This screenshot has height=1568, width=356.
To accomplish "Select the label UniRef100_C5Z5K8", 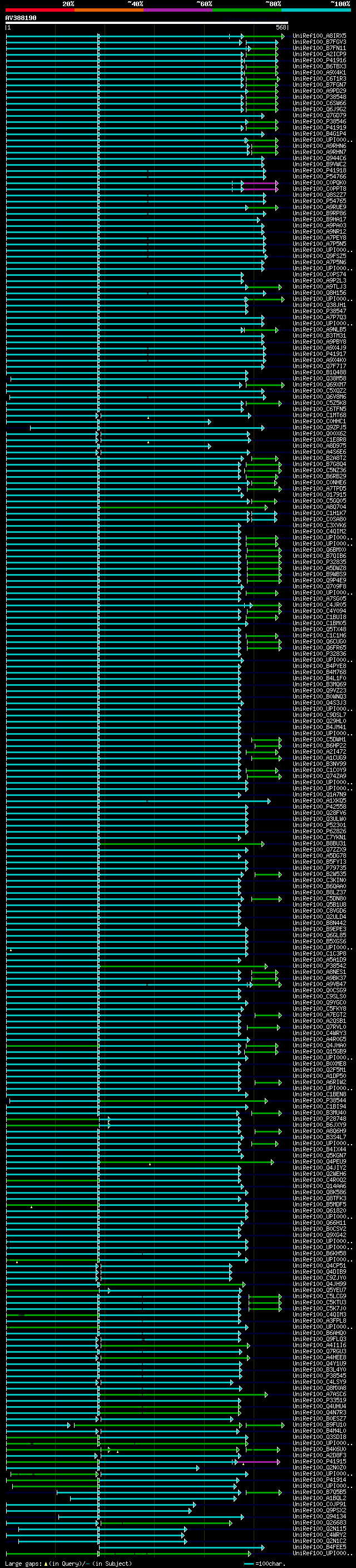I will click(319, 403).
